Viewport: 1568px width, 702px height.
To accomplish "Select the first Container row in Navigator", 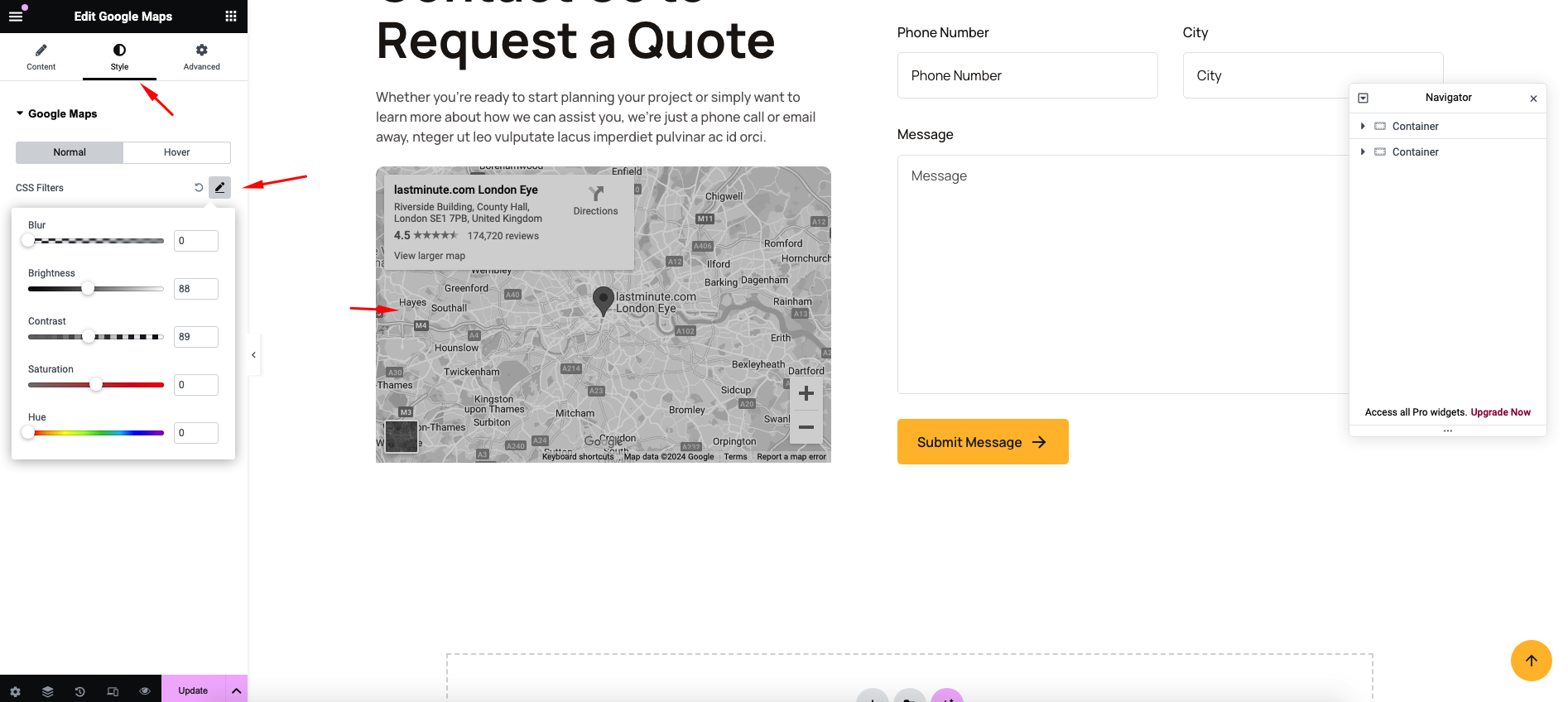I will coord(1448,127).
